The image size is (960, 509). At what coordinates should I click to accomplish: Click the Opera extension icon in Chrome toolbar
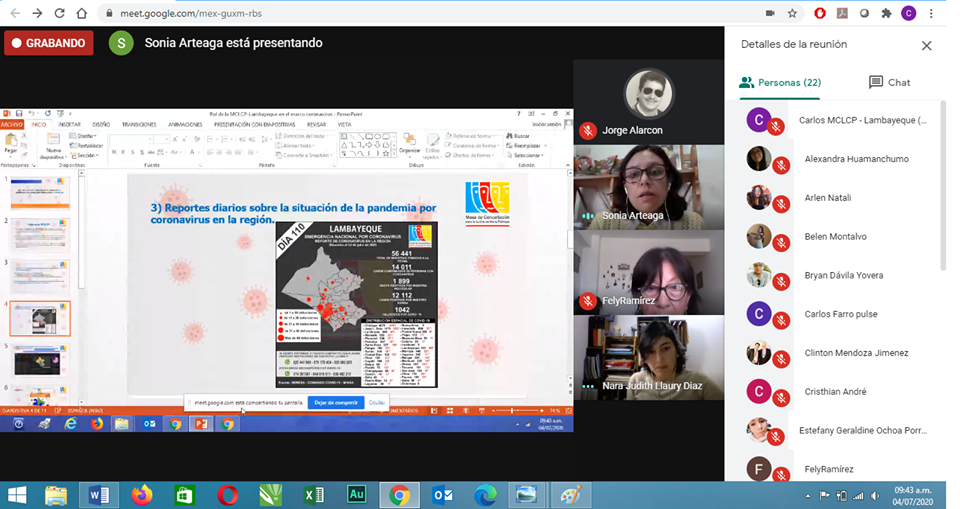point(820,13)
